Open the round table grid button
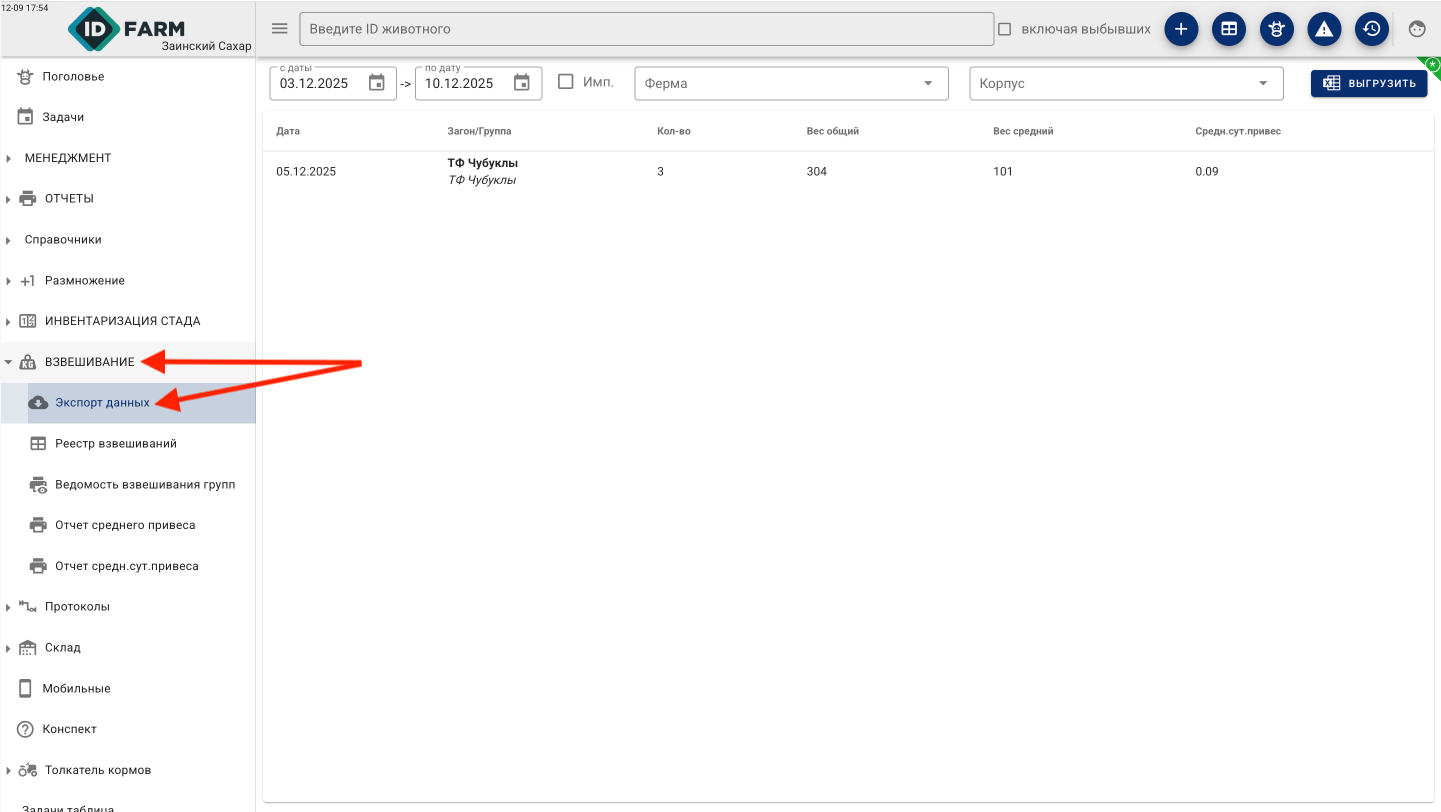This screenshot has height=812, width=1441. 1229,29
